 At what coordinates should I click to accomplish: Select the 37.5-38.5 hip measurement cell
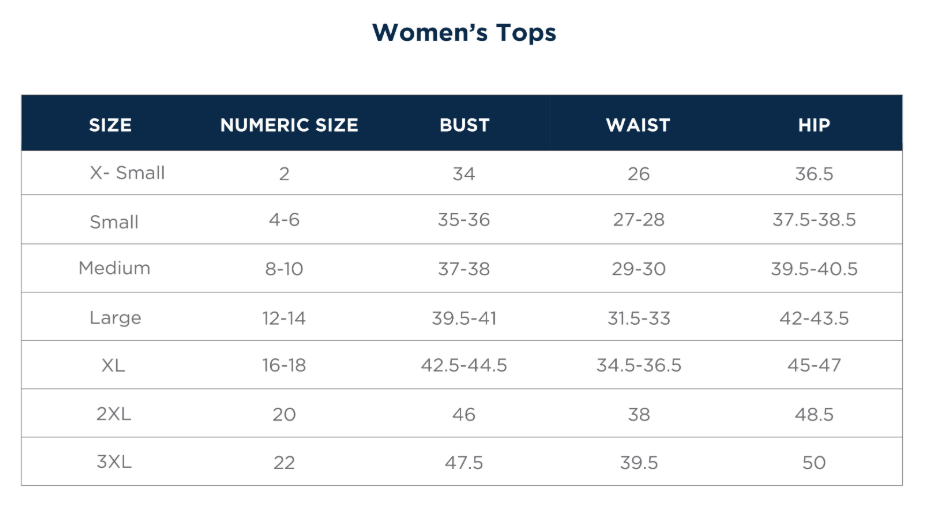814,220
